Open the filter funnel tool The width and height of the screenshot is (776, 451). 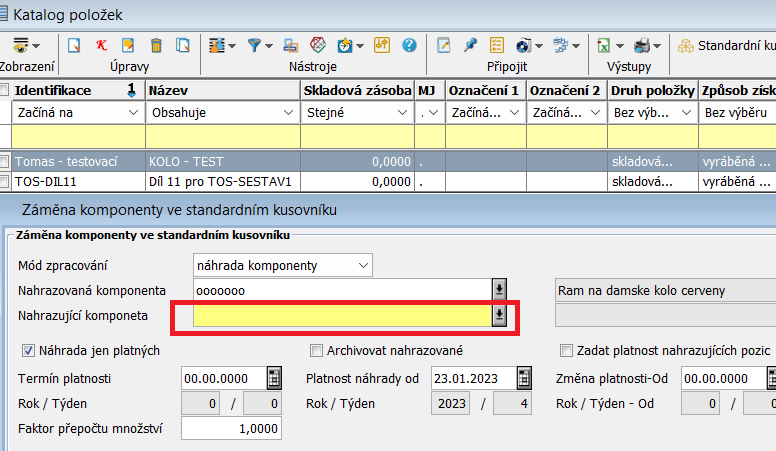(x=255, y=45)
